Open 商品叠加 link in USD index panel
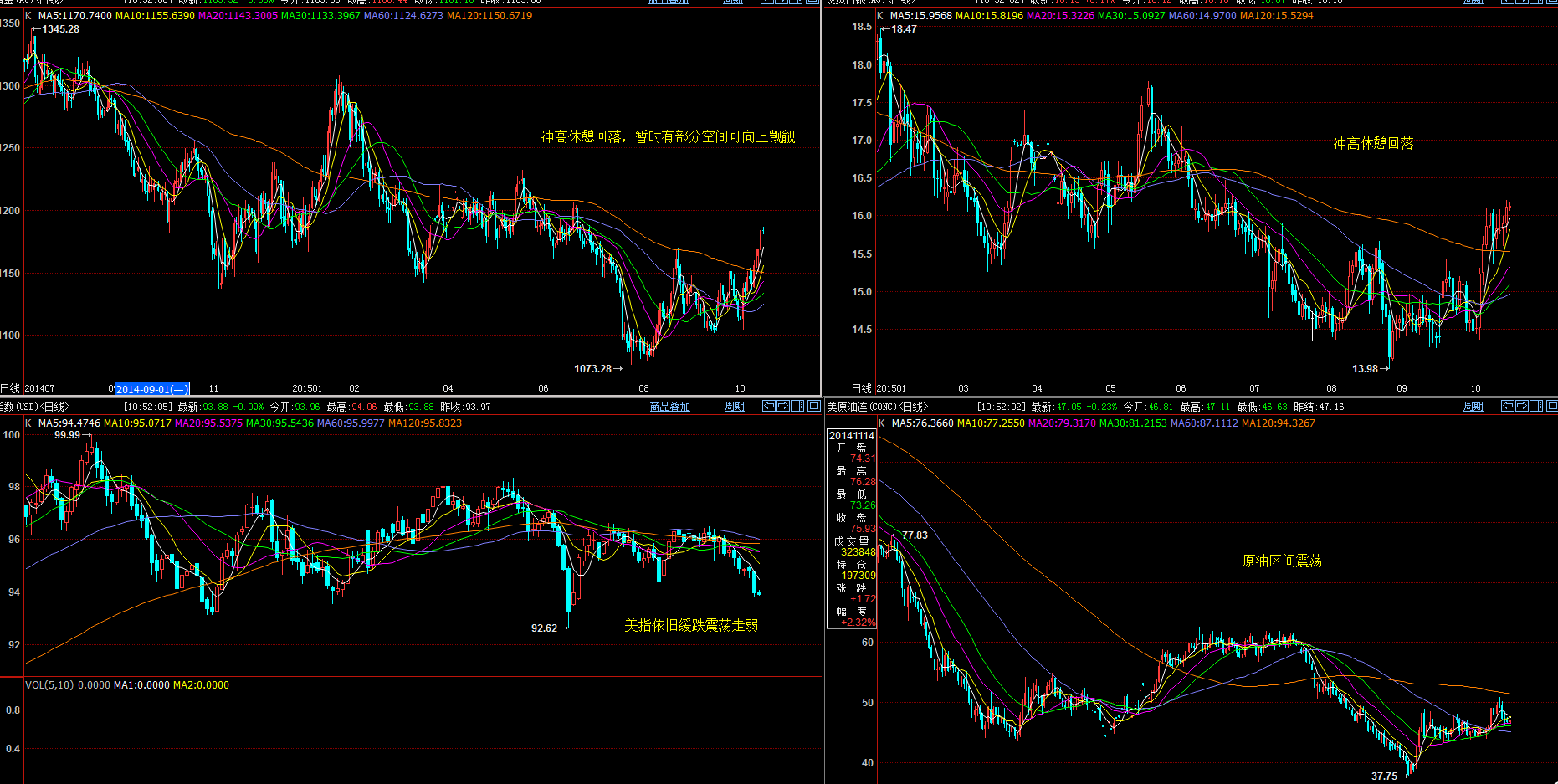This screenshot has width=1558, height=784. (x=670, y=407)
